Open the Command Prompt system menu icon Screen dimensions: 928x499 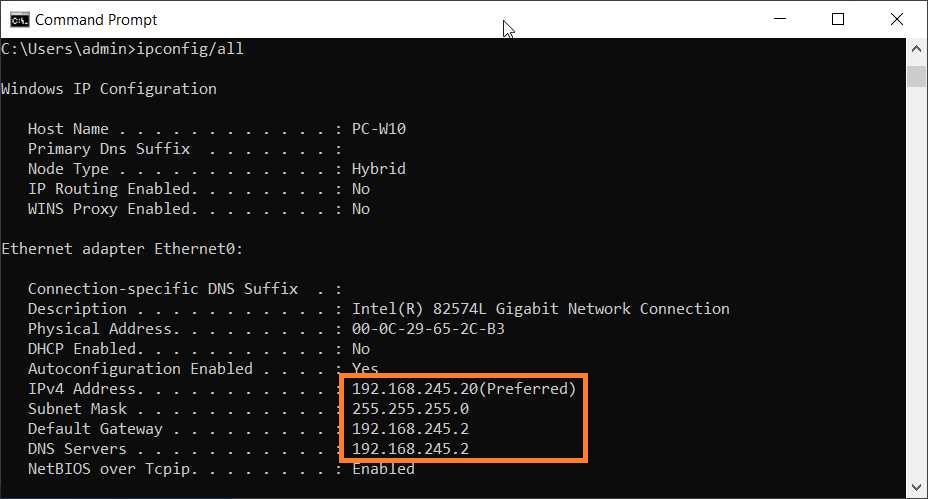(17, 19)
